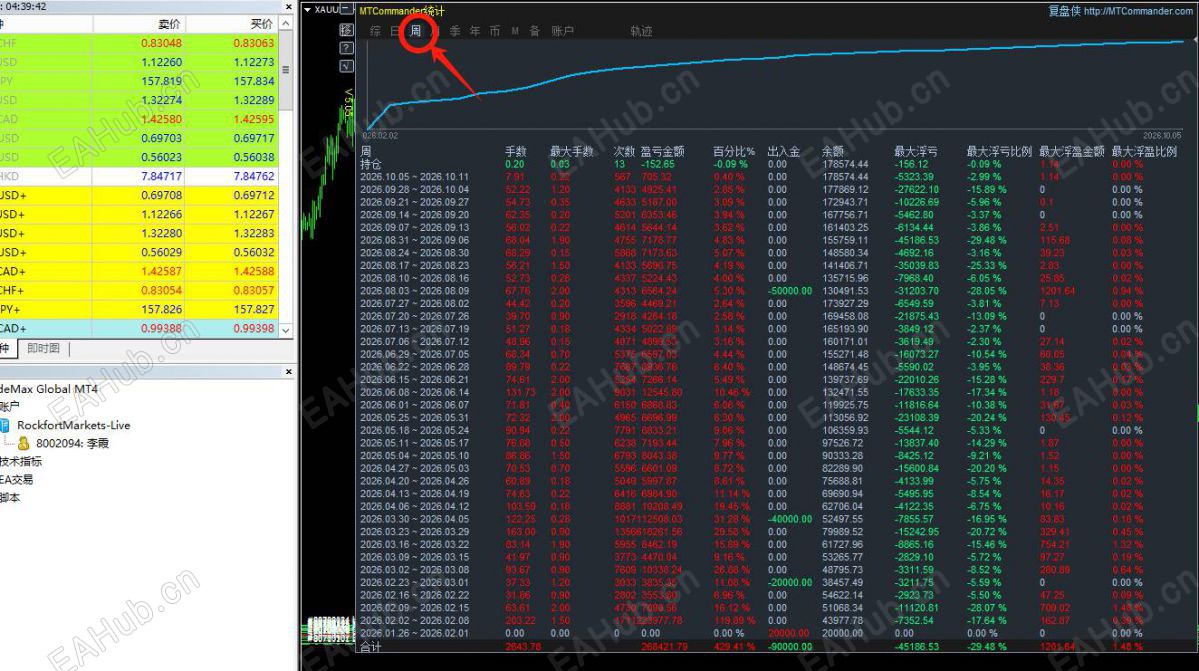Click the 合计 total row label
1199x671 pixels.
click(x=371, y=647)
